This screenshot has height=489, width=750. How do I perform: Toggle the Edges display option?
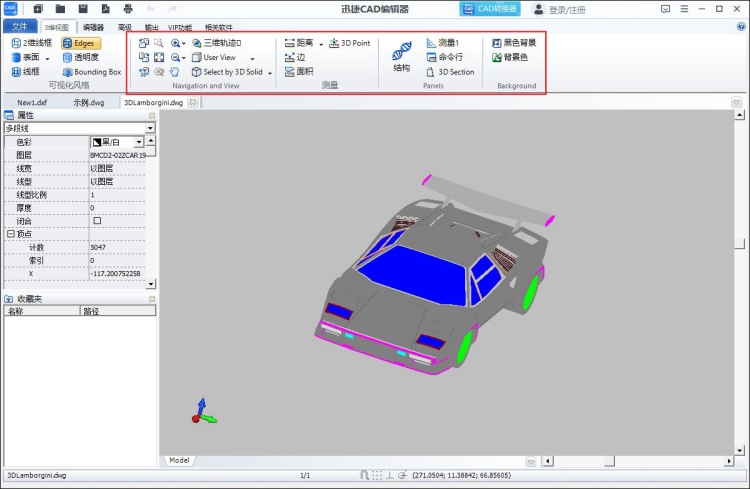(x=81, y=43)
